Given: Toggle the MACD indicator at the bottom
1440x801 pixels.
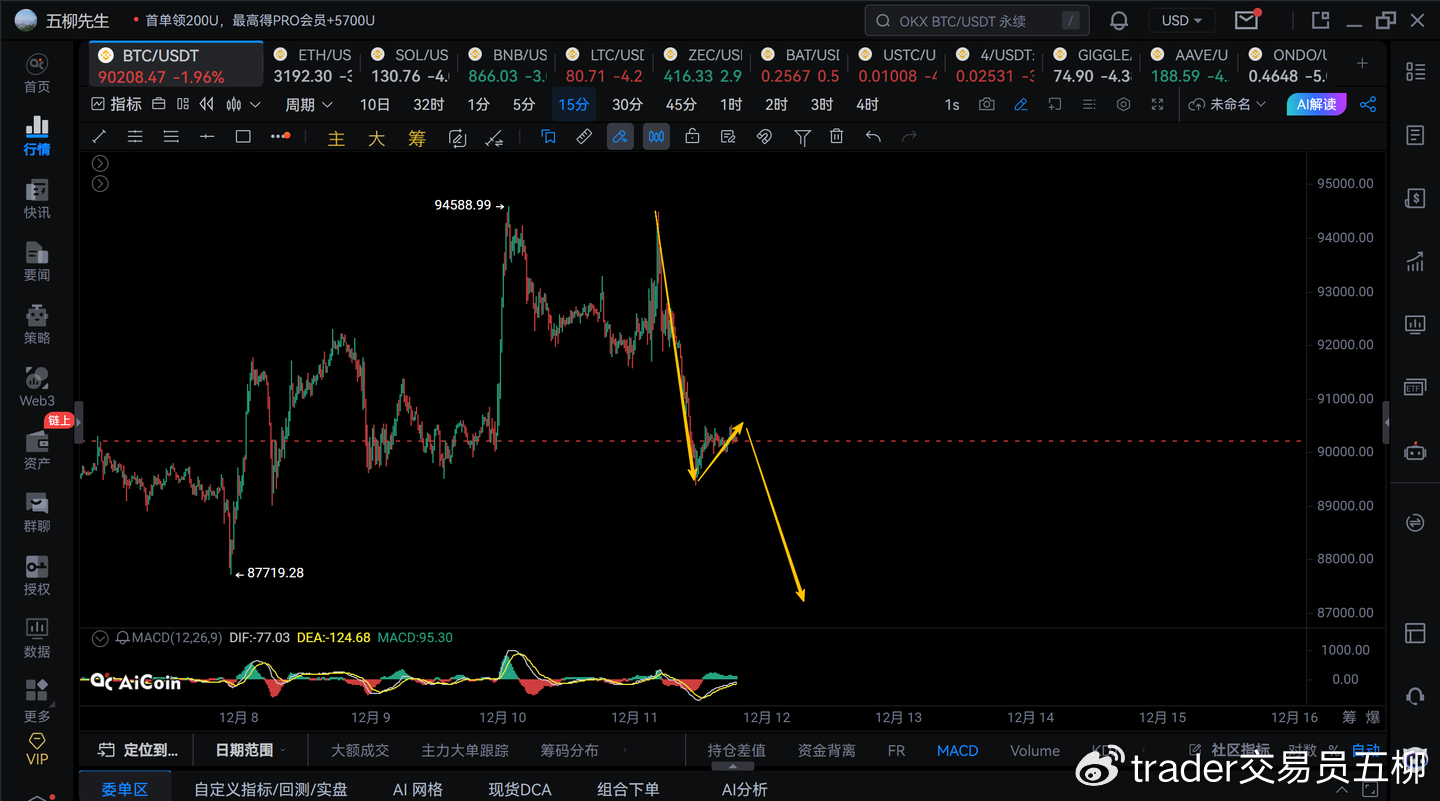Looking at the screenshot, I should (957, 750).
